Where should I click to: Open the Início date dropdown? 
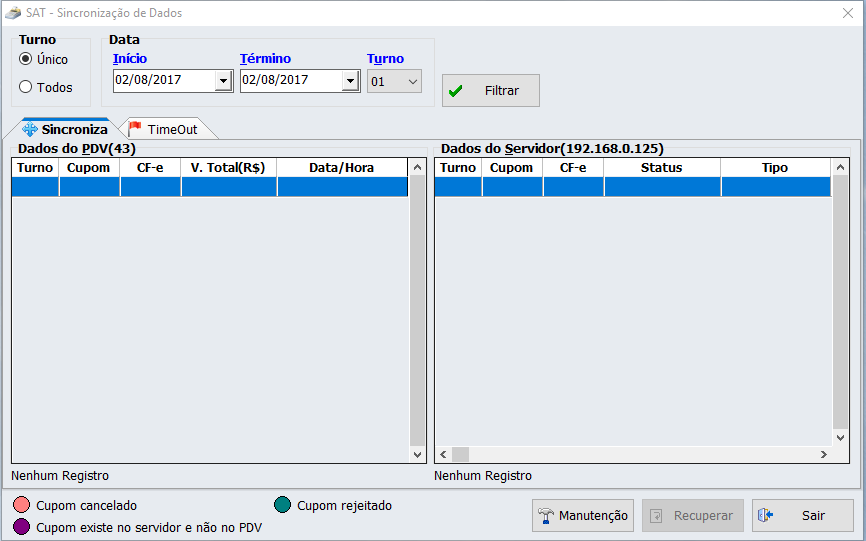[x=223, y=81]
